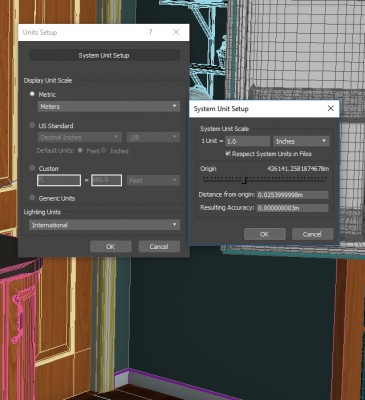Open the Inches system unit dropdown
Screen dimensions: 365x400
[x=301, y=141]
